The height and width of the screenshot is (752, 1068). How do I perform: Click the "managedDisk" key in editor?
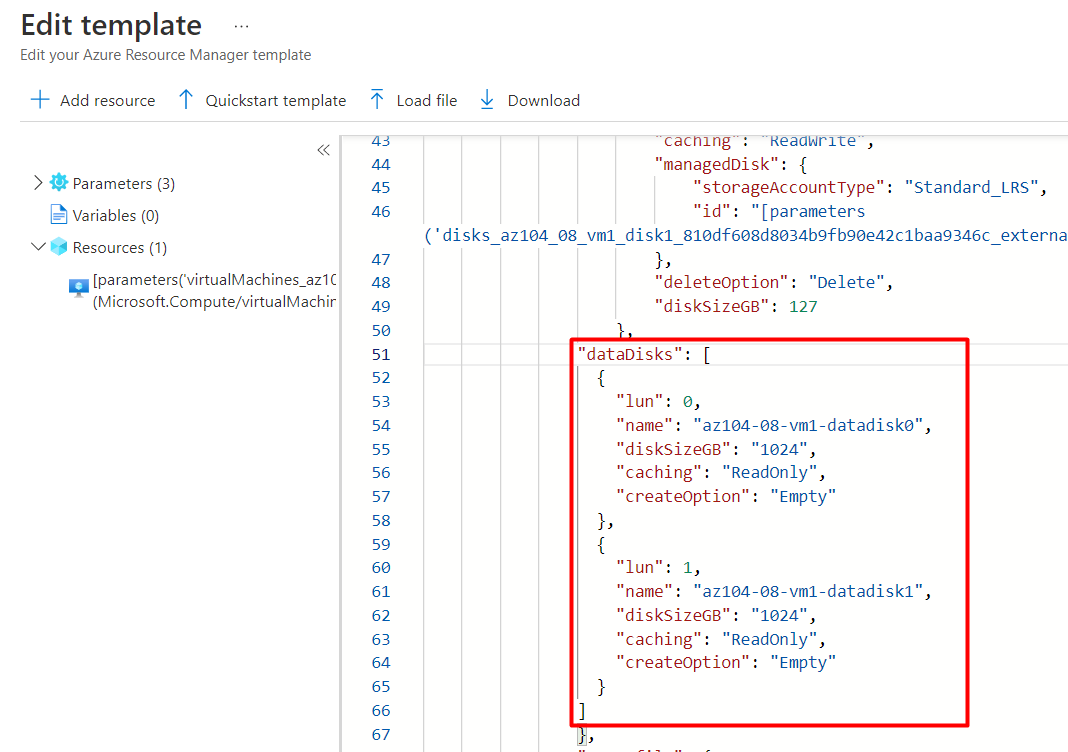click(717, 164)
